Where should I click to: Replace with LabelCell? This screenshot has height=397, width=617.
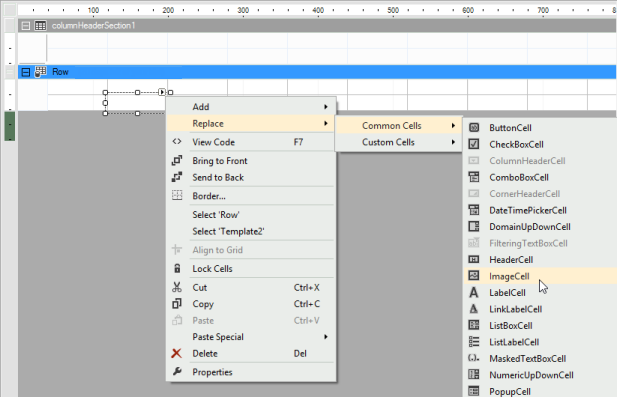pos(540,293)
